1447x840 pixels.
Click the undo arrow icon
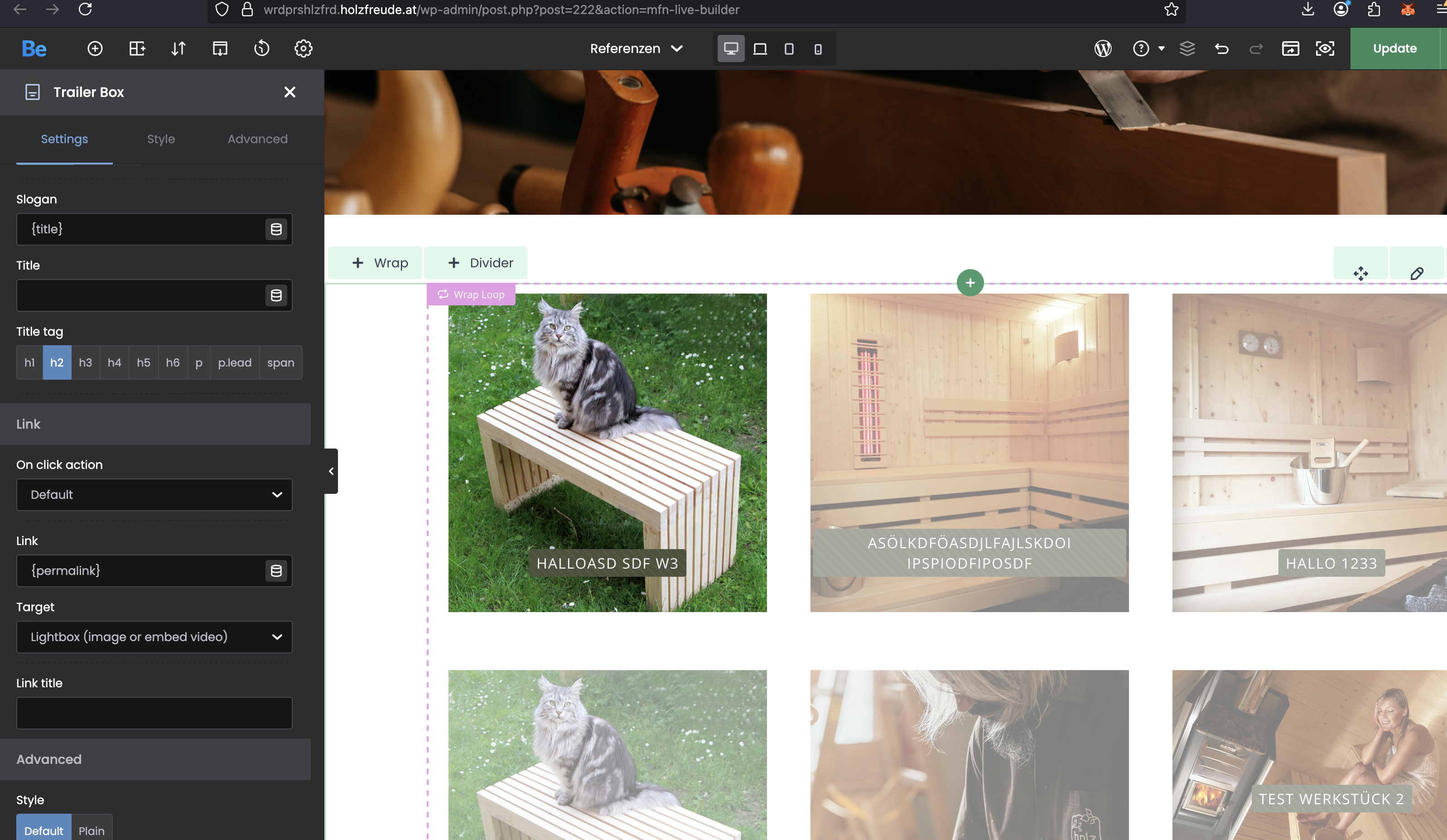[1221, 49]
